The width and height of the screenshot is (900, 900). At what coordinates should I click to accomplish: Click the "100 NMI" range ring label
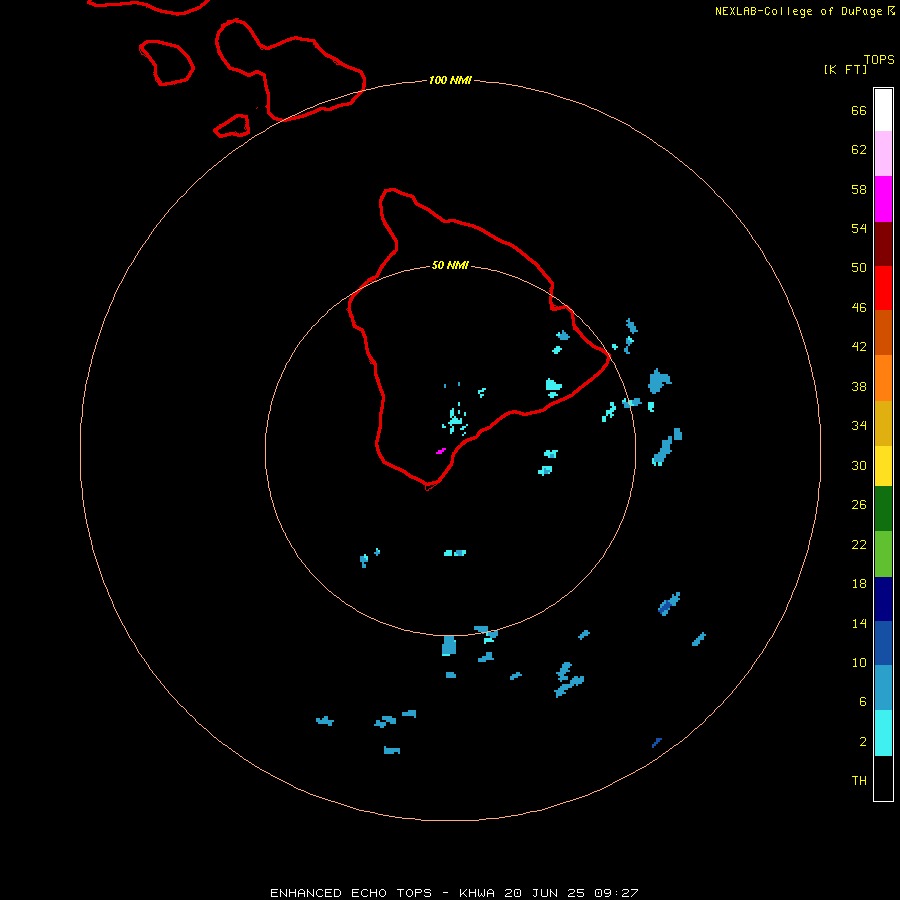pyautogui.click(x=450, y=80)
